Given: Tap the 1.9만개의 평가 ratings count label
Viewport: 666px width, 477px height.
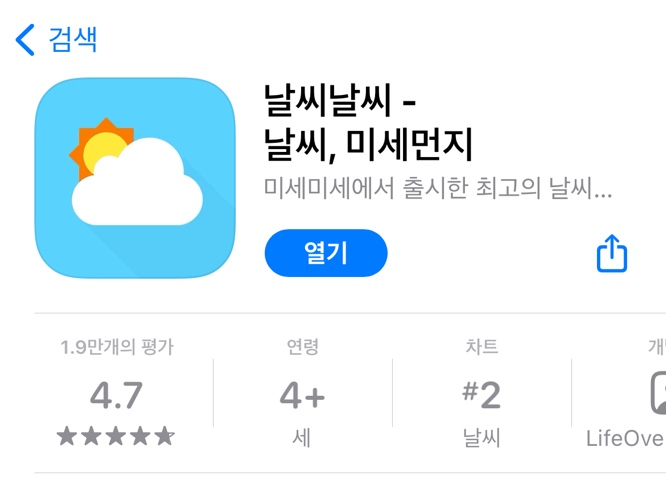Looking at the screenshot, I should click(x=117, y=347).
